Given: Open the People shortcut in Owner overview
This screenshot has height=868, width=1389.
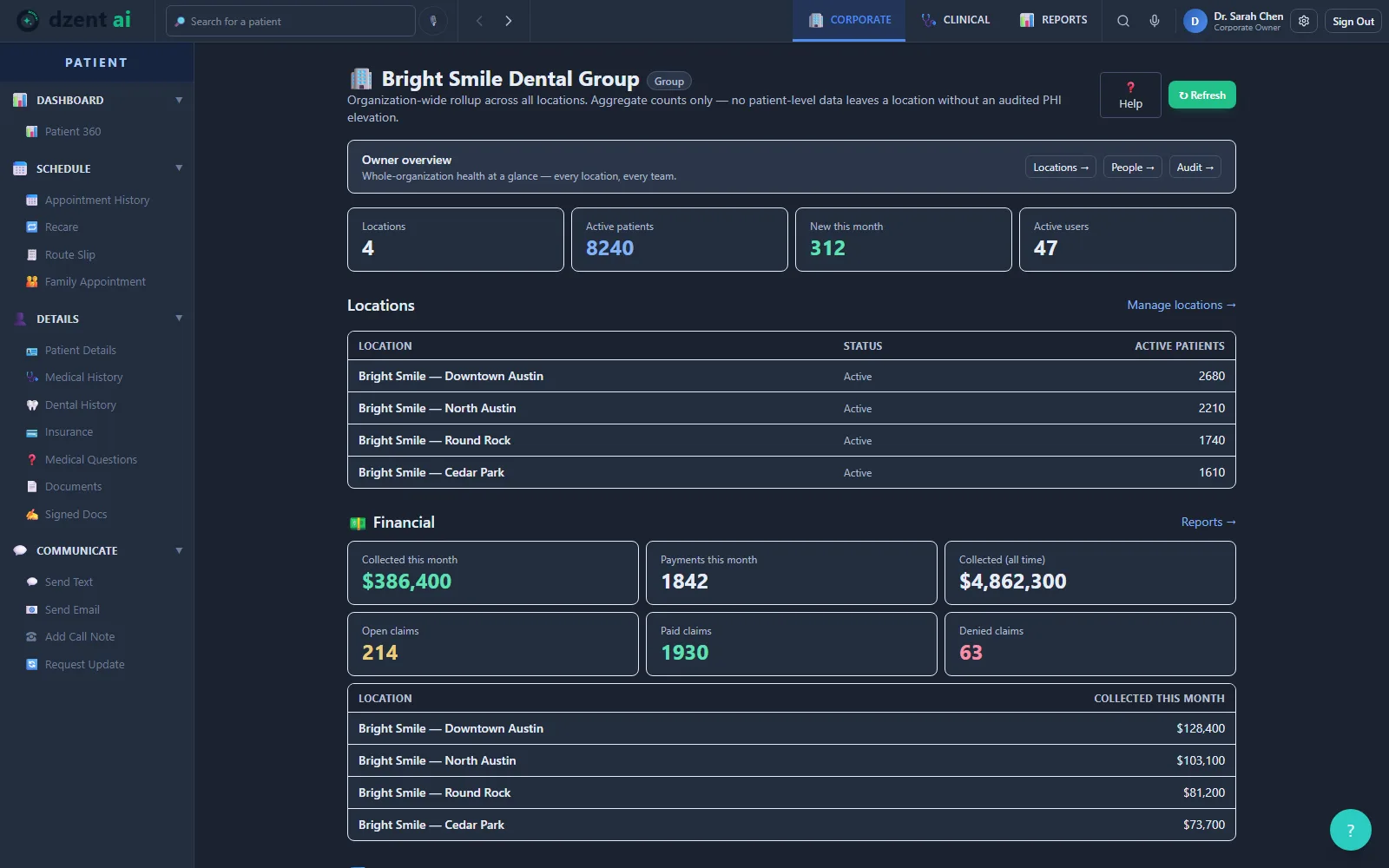Looking at the screenshot, I should pos(1132,167).
